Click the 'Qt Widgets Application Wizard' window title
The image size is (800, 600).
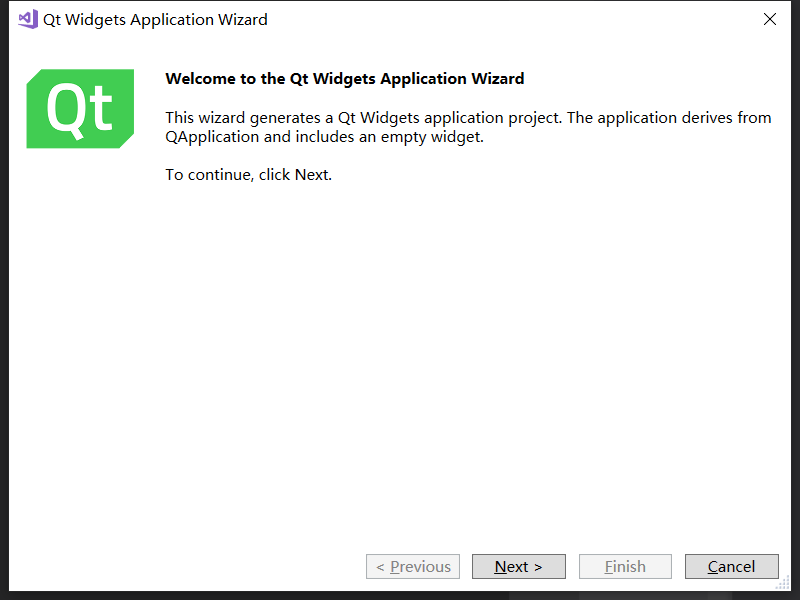[x=155, y=19]
